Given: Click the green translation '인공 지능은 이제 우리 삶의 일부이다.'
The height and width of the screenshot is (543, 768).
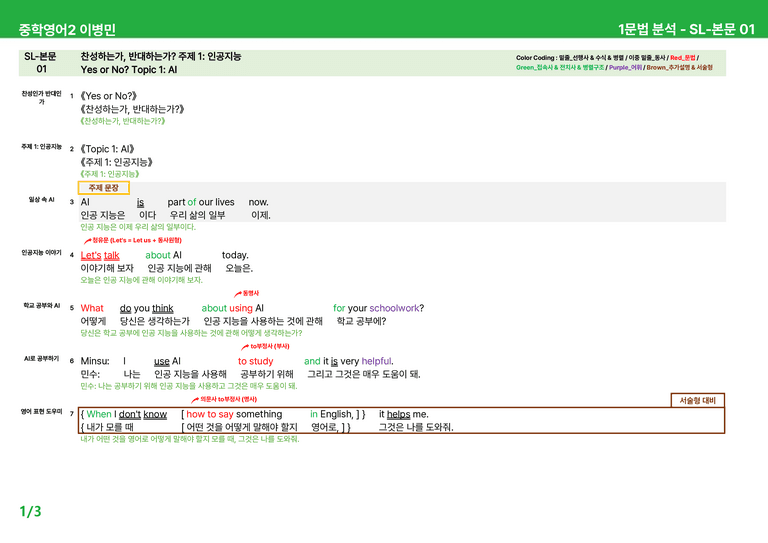Looking at the screenshot, I should click(x=138, y=227).
